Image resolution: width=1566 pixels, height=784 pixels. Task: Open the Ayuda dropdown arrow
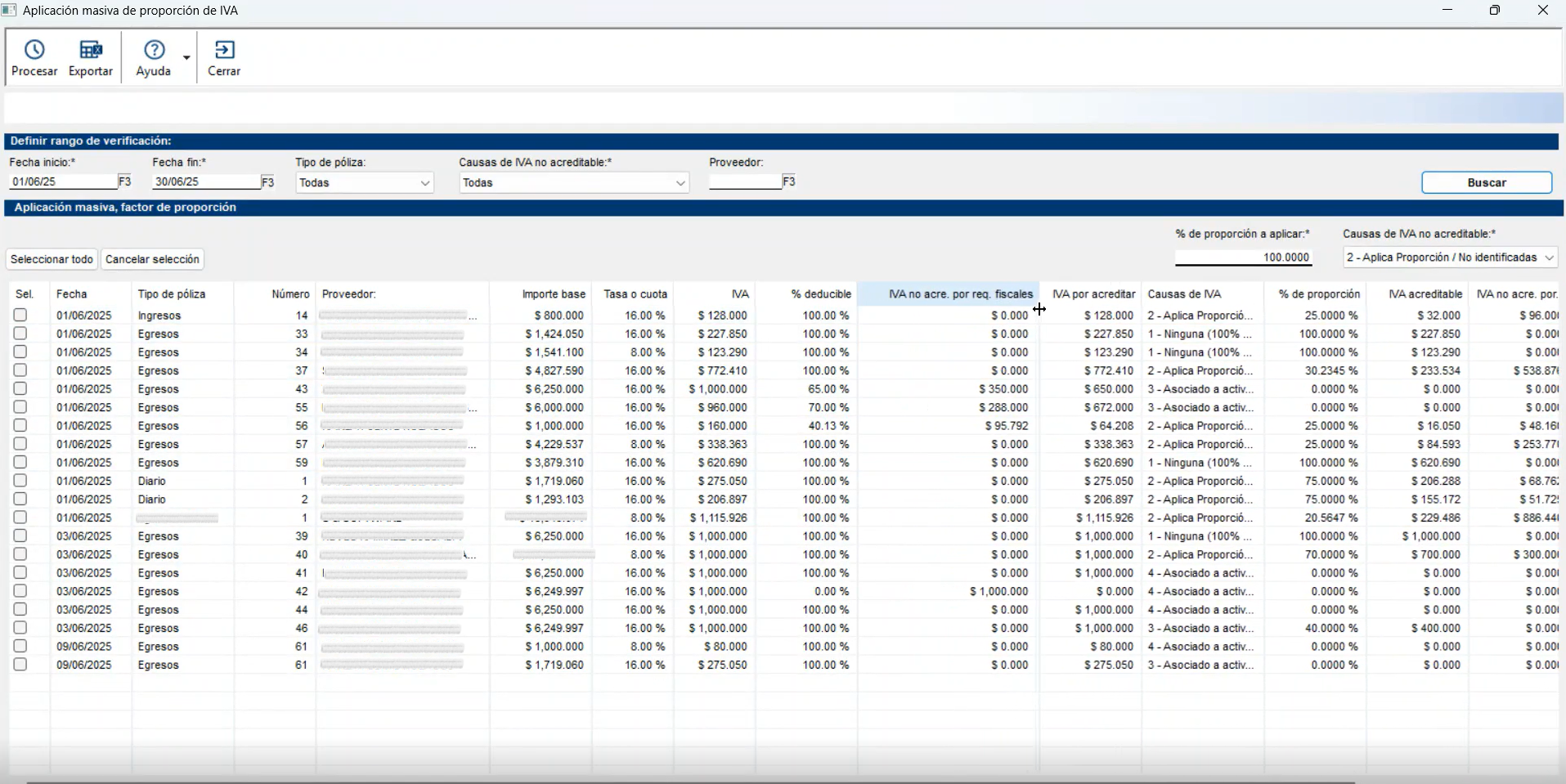tap(186, 58)
